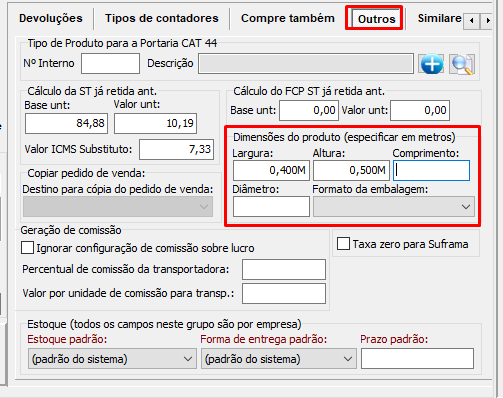Click the left tab scroll arrow
Image resolution: width=503 pixels, height=398 pixels.
pos(472,21)
